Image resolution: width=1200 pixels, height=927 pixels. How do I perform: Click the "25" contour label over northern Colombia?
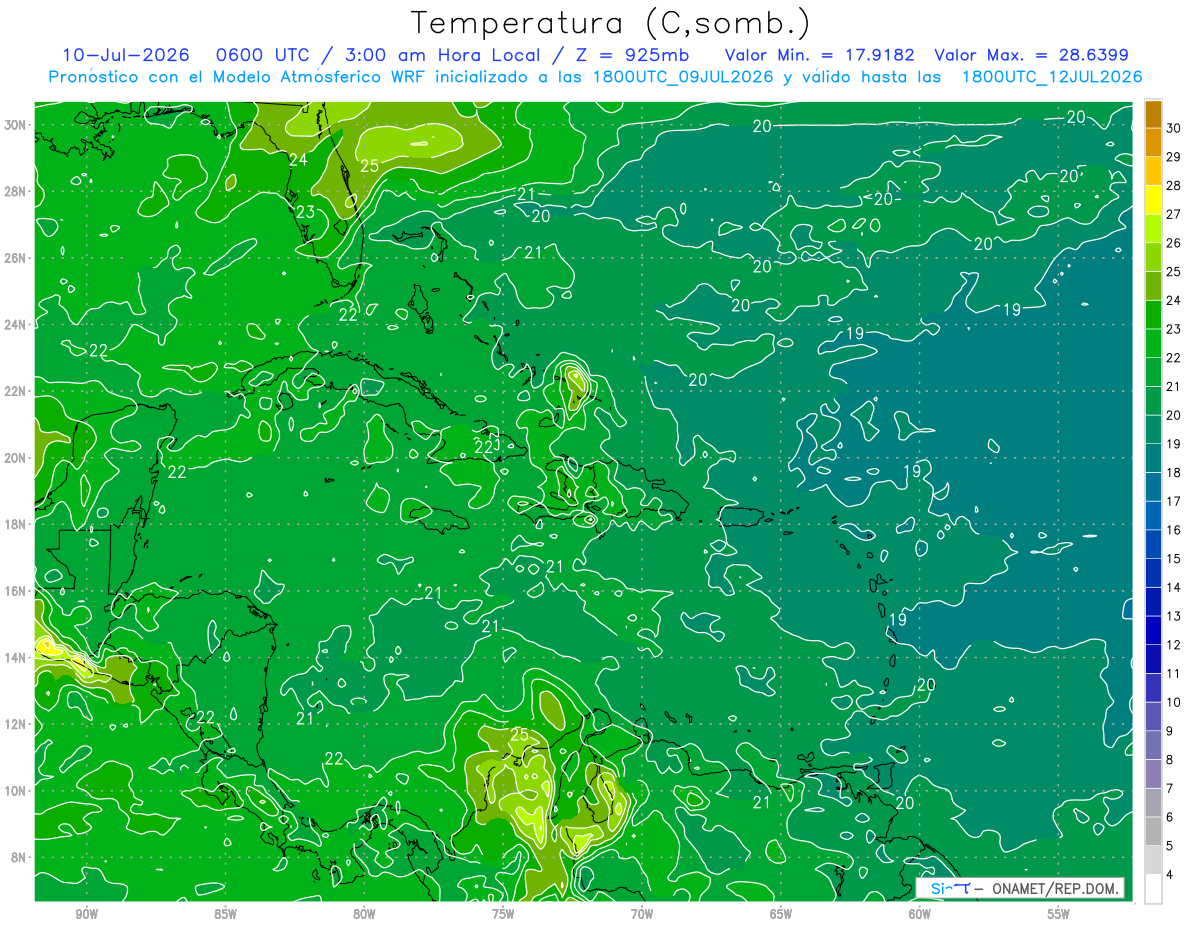point(519,735)
